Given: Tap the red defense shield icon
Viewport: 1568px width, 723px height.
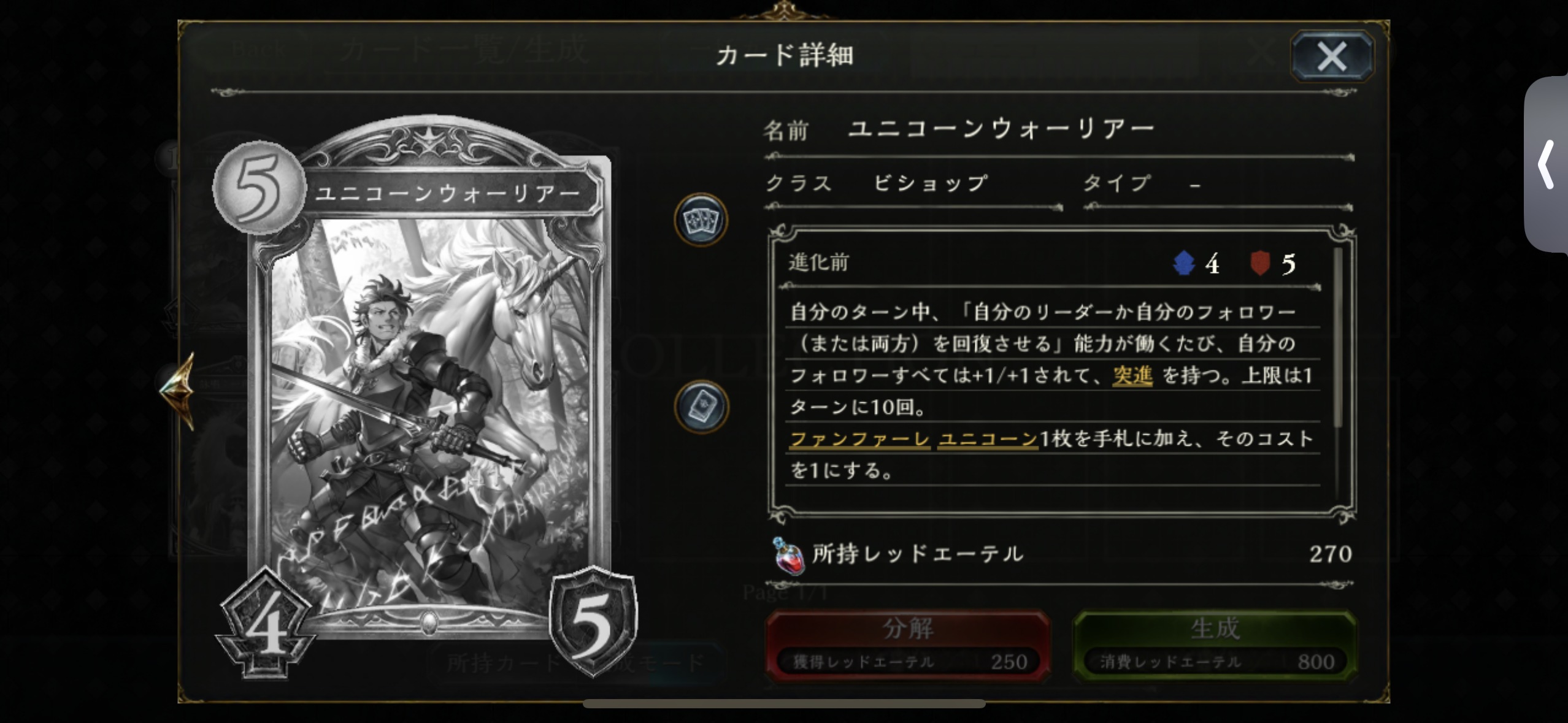Looking at the screenshot, I should (1259, 263).
